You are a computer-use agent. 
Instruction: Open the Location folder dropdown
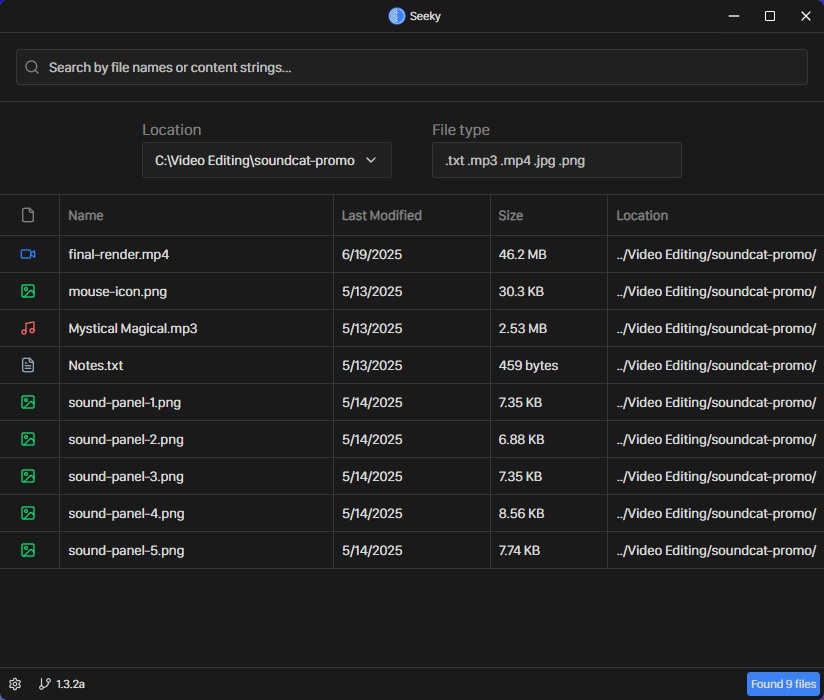[266, 160]
